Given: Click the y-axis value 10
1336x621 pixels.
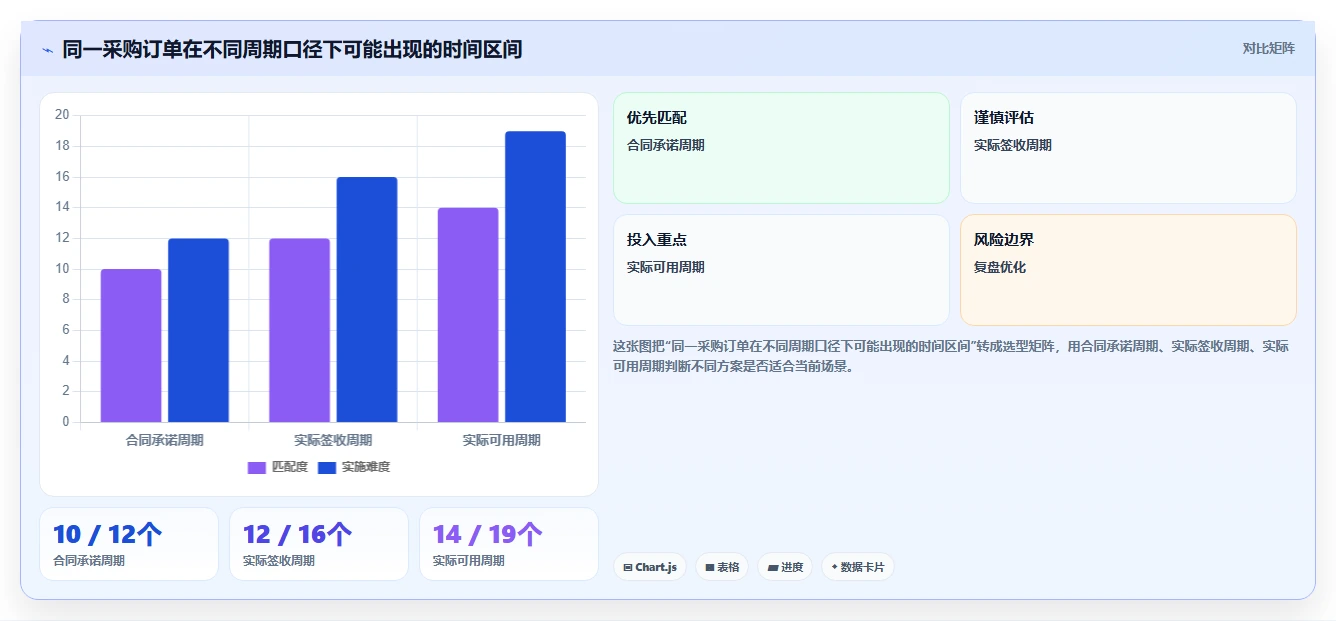Looking at the screenshot, I should pyautogui.click(x=62, y=268).
